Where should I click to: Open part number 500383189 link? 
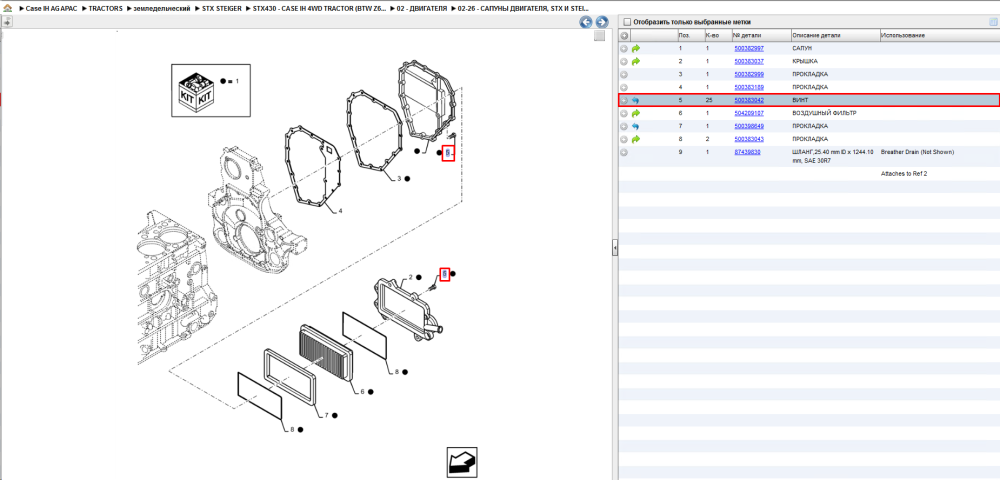(749, 87)
